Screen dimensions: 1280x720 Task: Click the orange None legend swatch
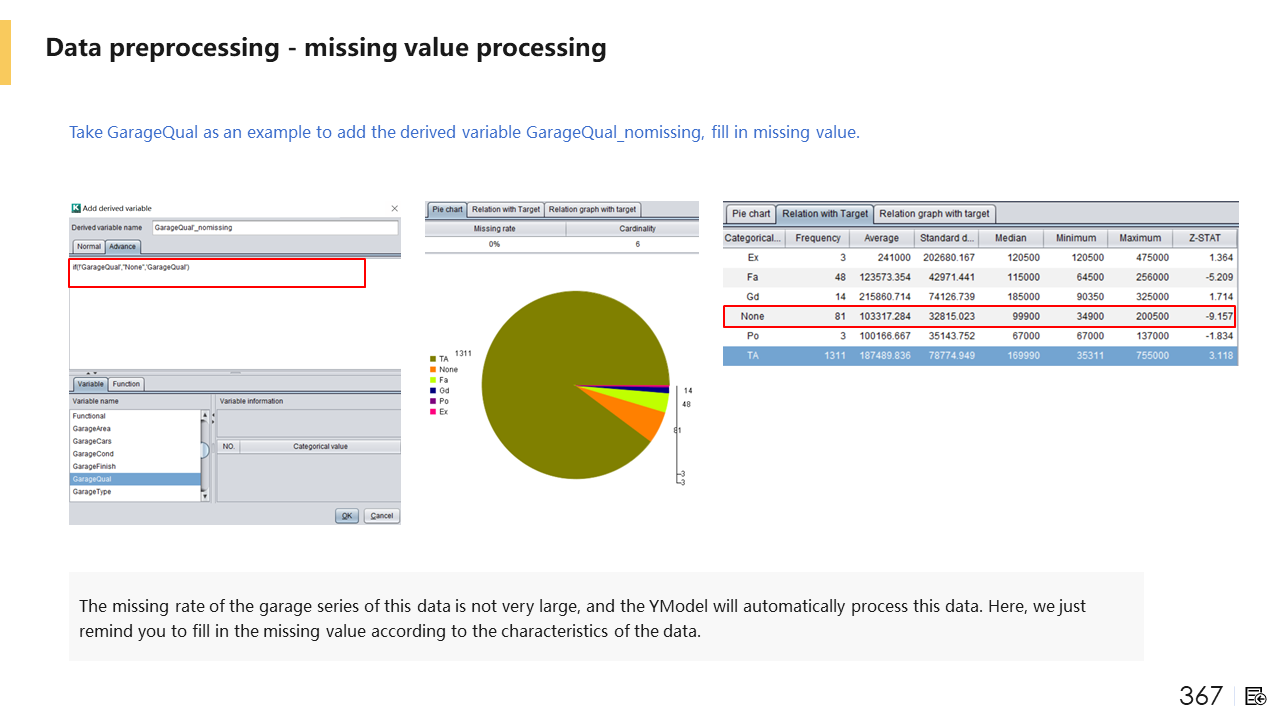coord(432,369)
